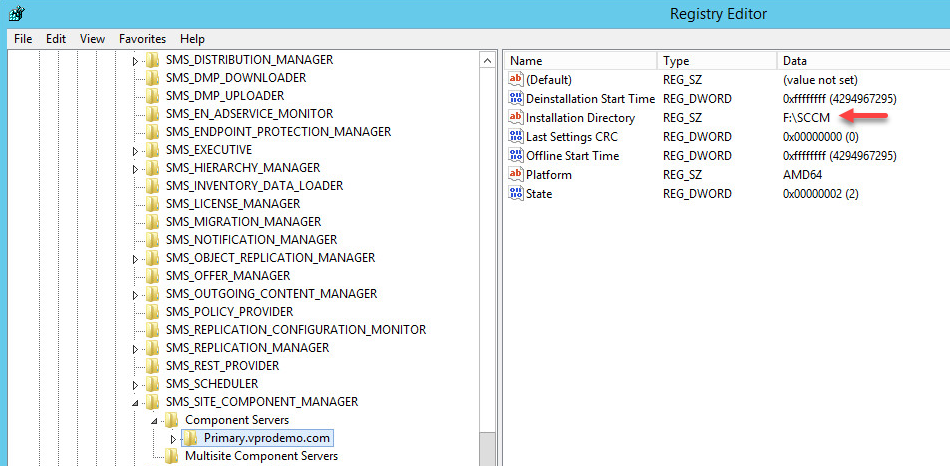Click the SMS_EXECUTIVE folder icon
Screen dimensions: 950x466
pyautogui.click(x=152, y=150)
